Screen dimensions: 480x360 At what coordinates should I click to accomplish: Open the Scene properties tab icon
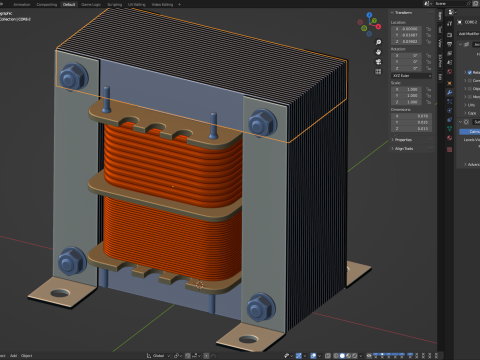coord(449,62)
